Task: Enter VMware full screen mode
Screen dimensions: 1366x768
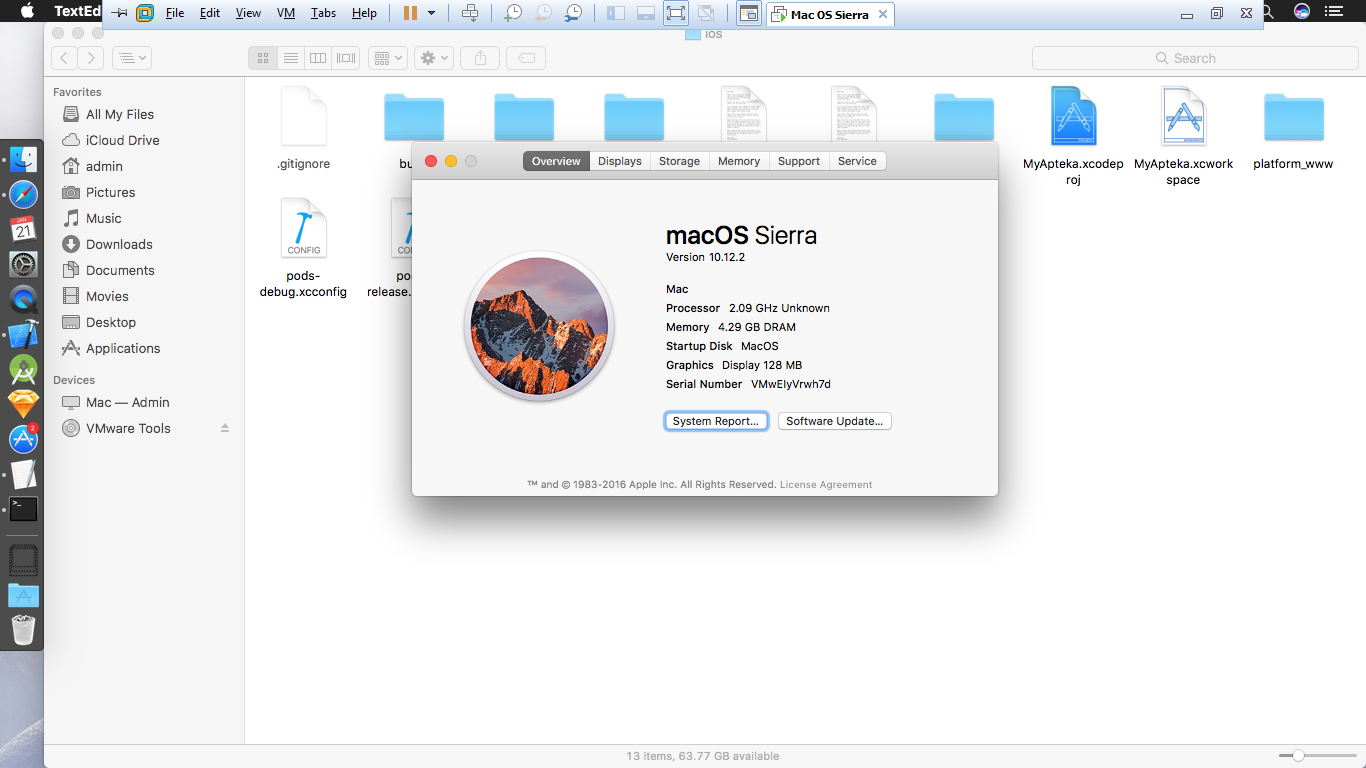Action: point(676,13)
